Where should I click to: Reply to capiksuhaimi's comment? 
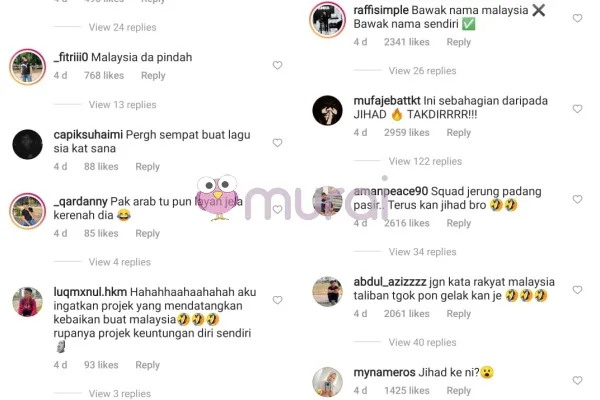click(147, 167)
